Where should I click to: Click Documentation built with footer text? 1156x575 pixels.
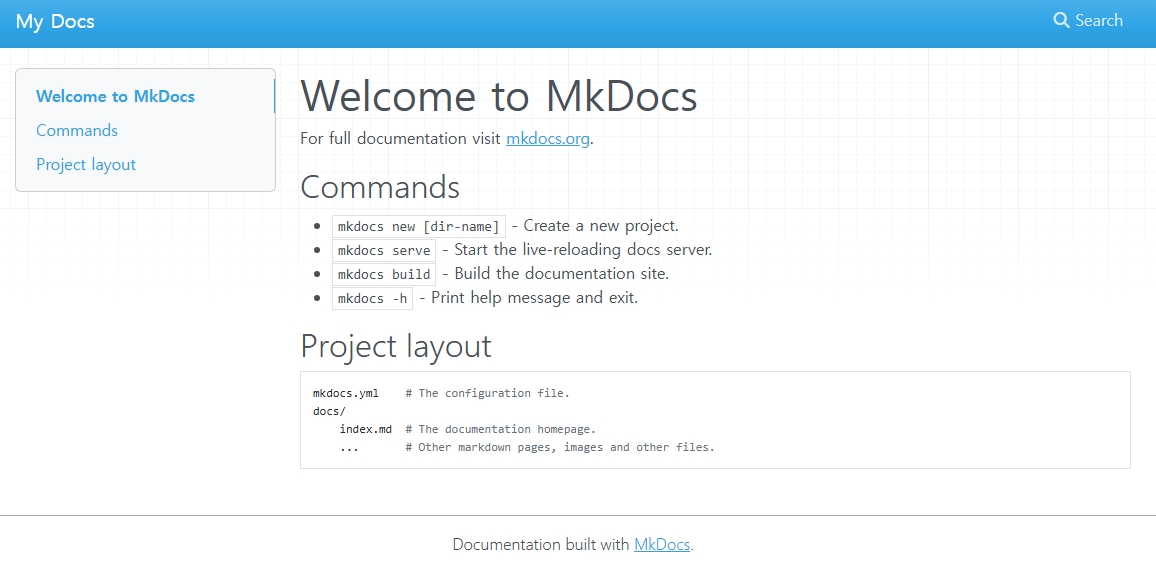click(541, 545)
